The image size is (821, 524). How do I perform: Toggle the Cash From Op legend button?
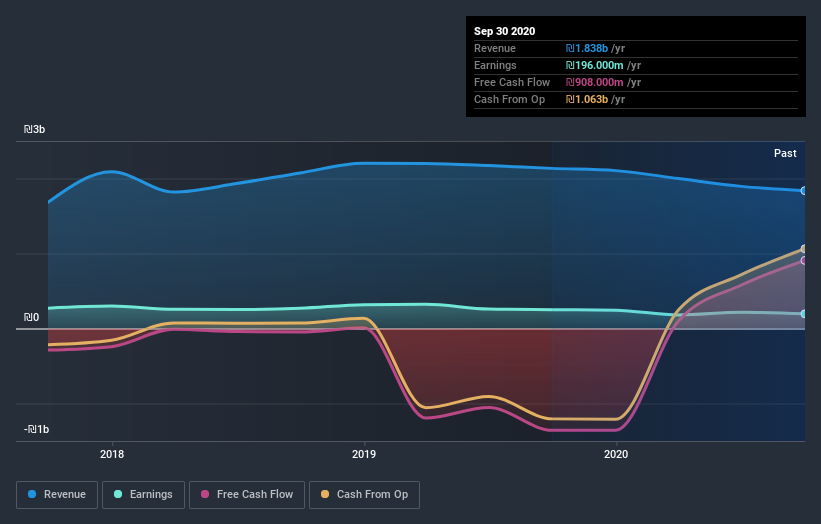(364, 495)
